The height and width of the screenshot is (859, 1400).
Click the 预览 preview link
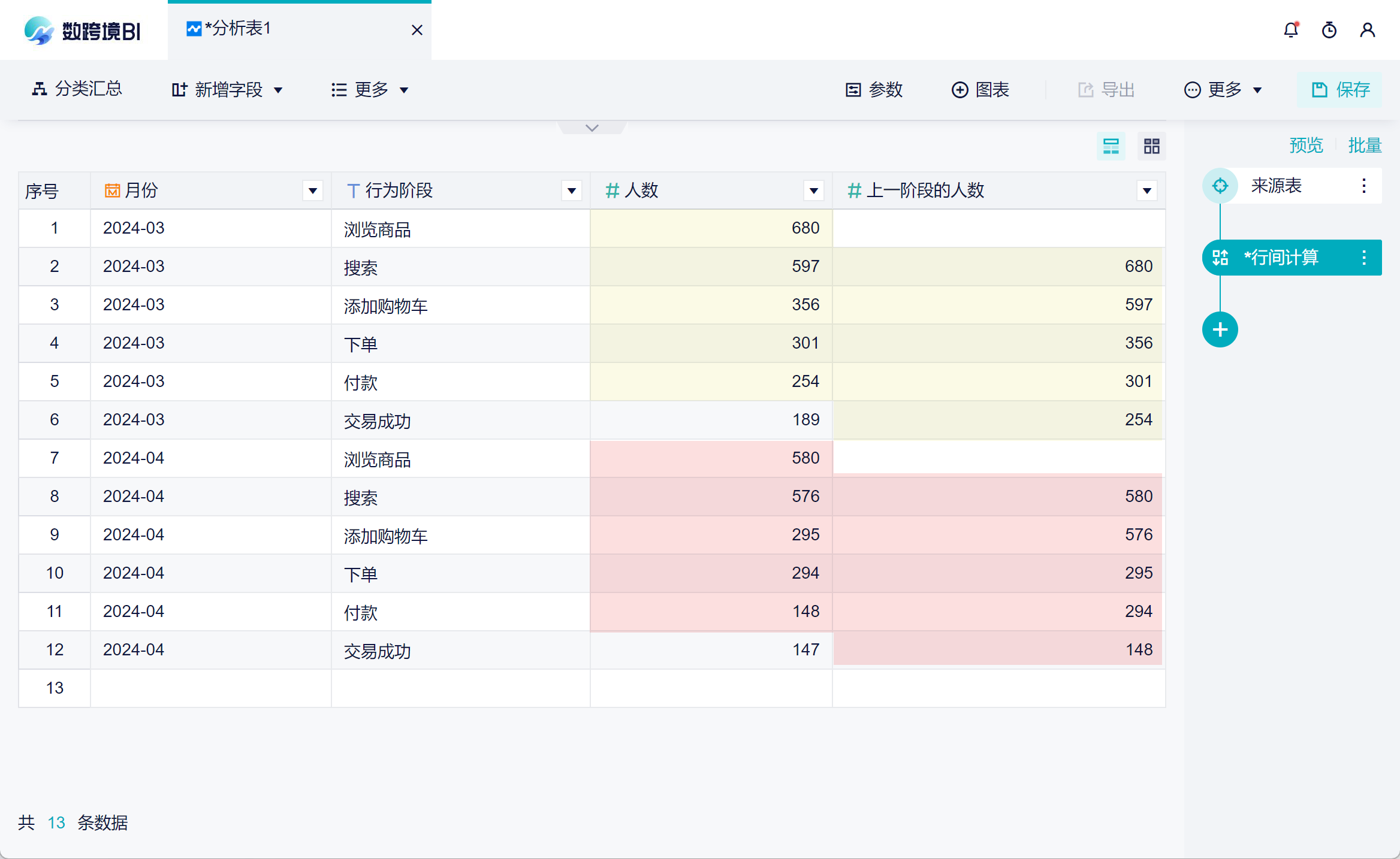(x=1306, y=146)
